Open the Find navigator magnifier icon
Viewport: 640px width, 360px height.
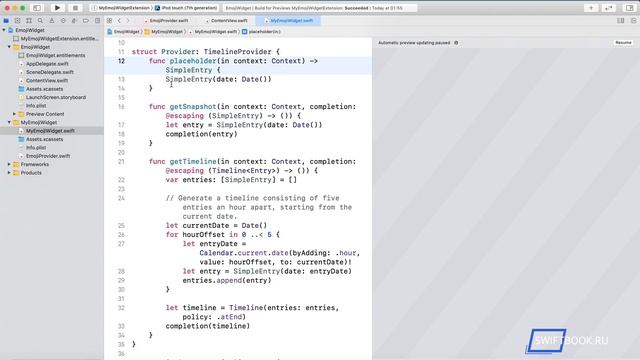point(40,20)
